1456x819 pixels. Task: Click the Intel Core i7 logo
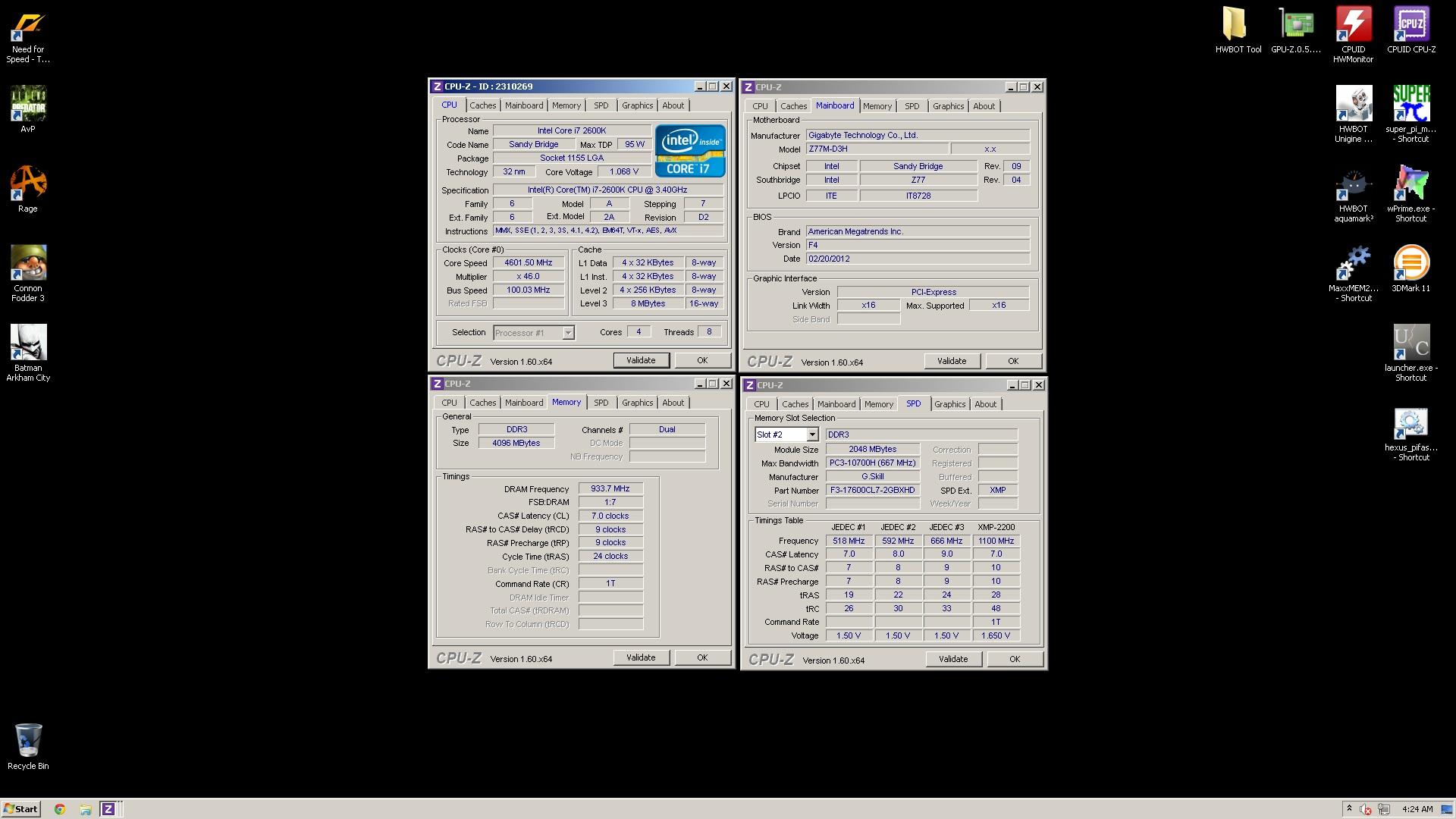tap(690, 151)
